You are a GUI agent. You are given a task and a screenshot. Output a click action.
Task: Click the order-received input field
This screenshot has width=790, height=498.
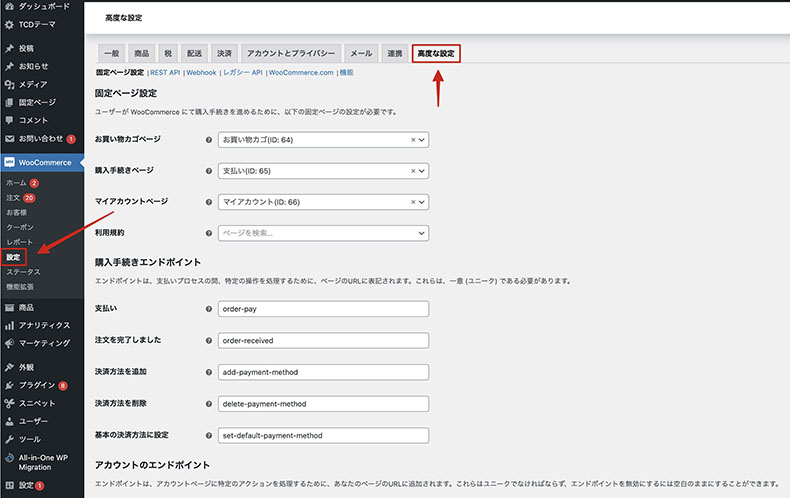[x=323, y=341]
